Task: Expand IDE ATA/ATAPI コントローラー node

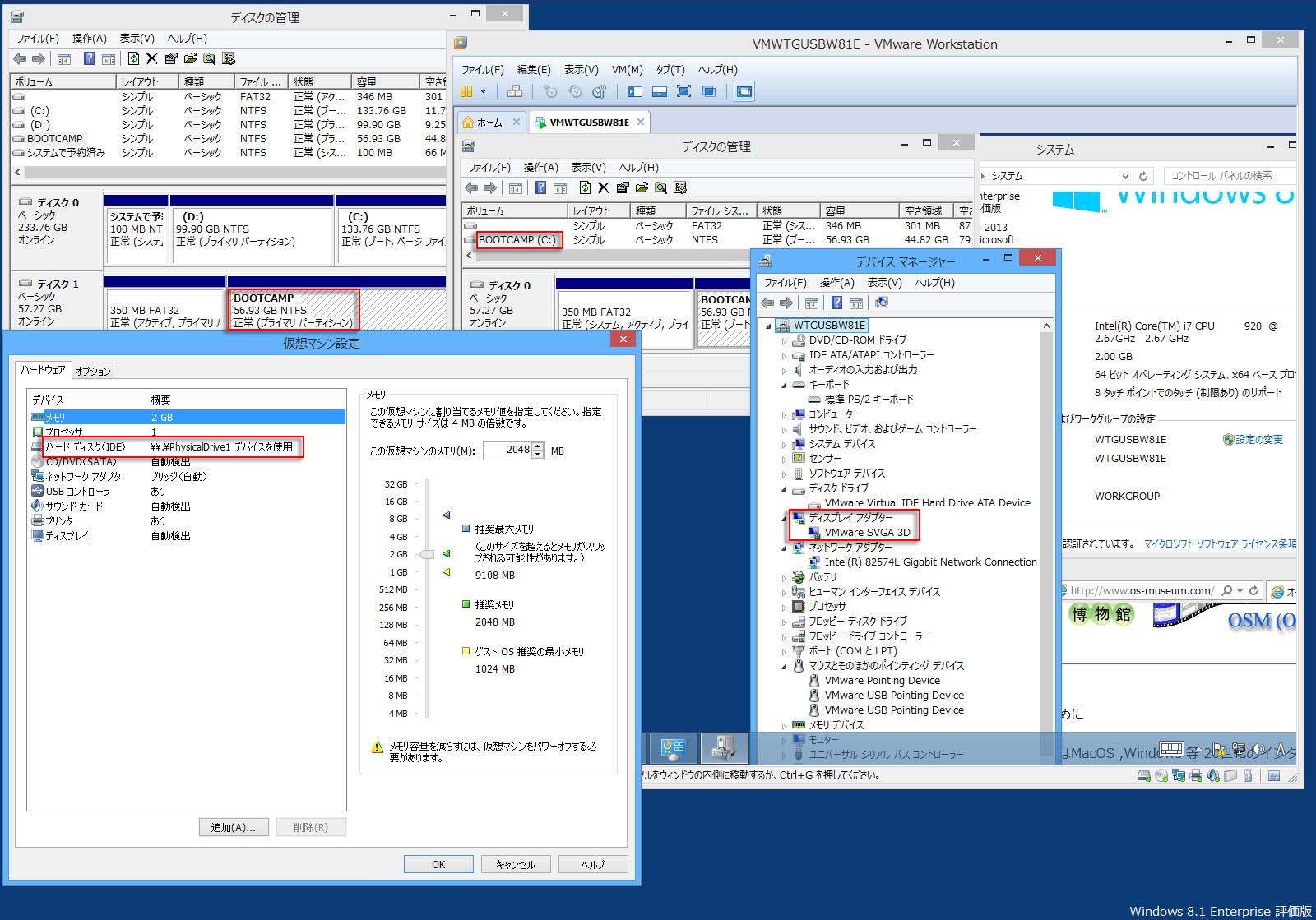Action: tap(784, 355)
